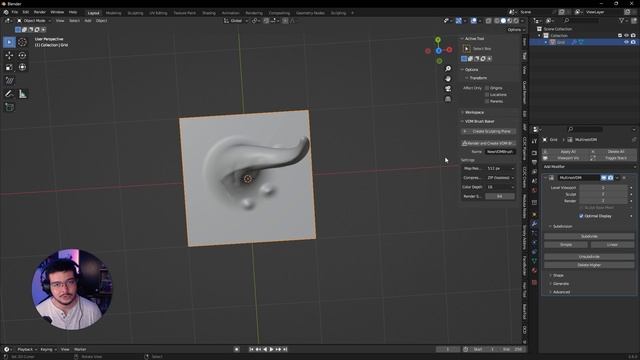640x360 pixels.
Task: Expand the Workspace panel
Action: pos(473,112)
